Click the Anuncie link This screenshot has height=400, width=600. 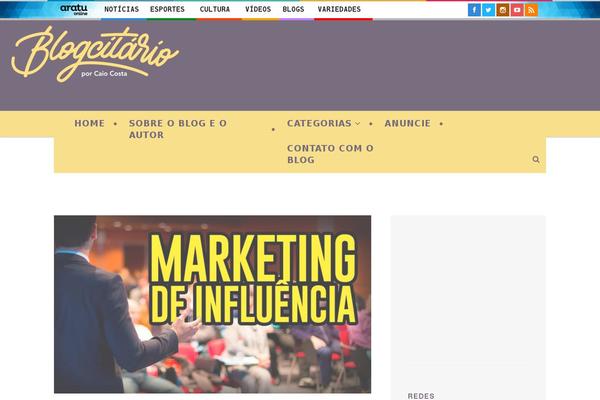408,123
